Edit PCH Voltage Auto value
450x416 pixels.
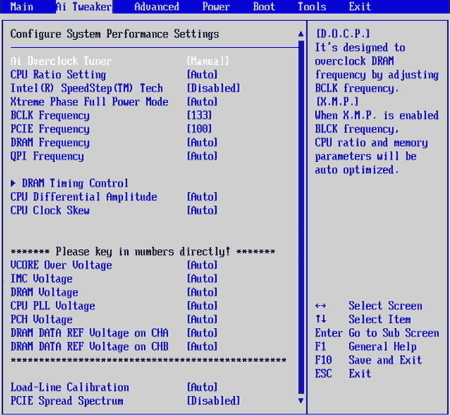pos(202,320)
